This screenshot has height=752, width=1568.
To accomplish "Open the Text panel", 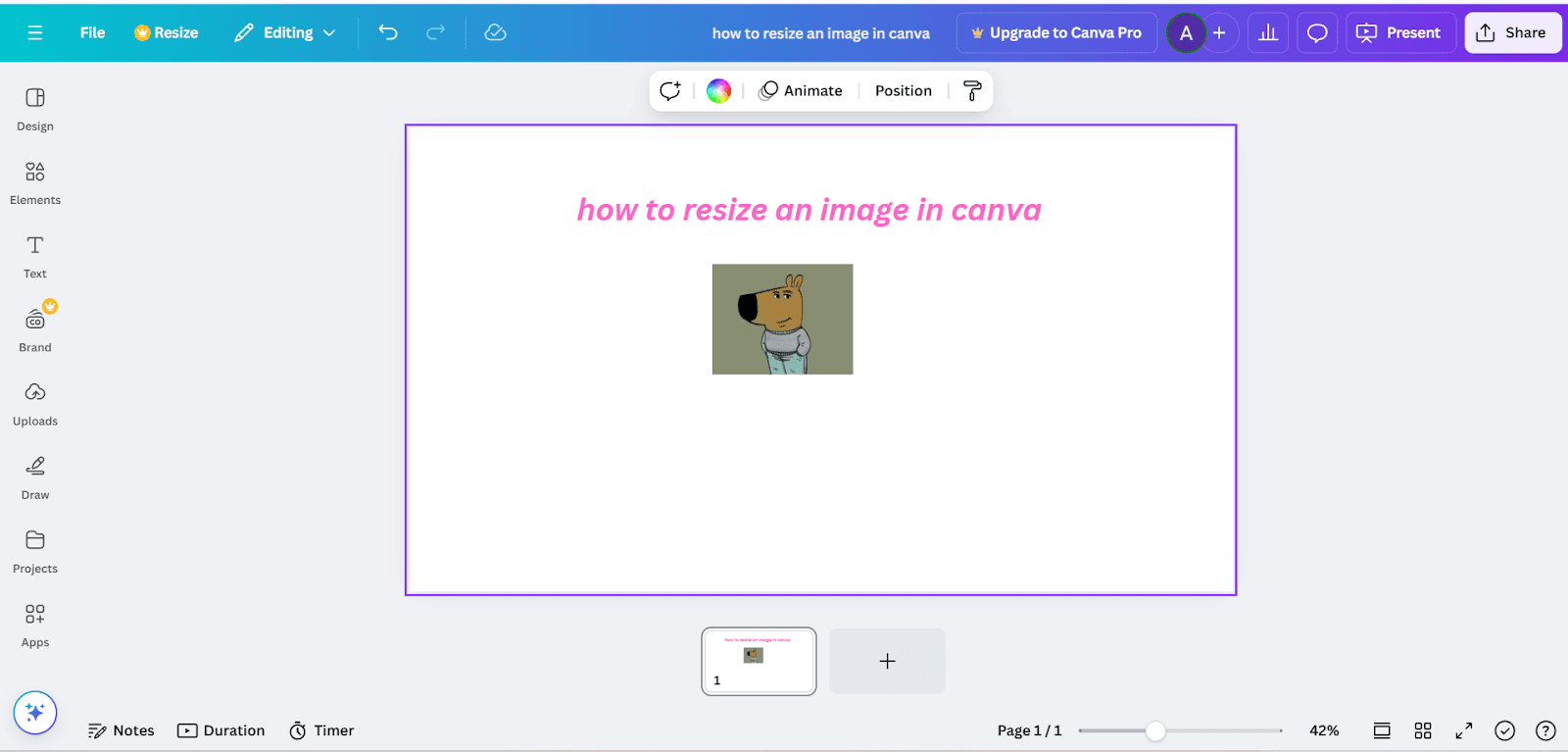I will [35, 257].
